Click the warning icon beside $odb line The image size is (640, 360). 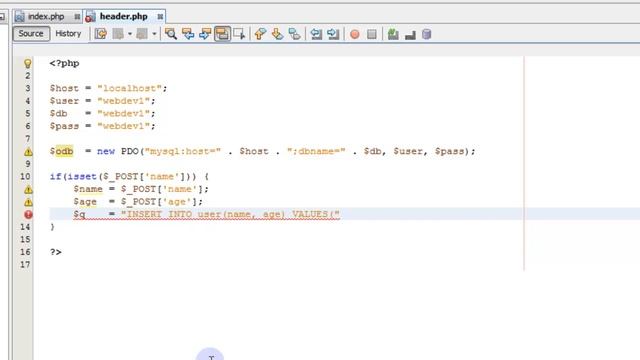28,152
